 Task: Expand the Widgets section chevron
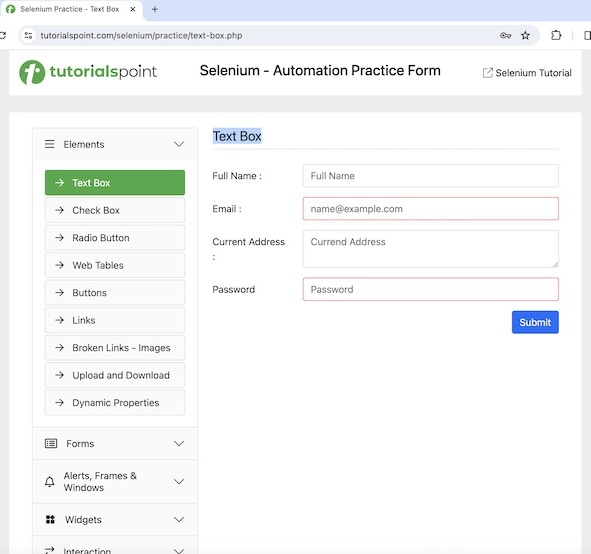point(179,519)
